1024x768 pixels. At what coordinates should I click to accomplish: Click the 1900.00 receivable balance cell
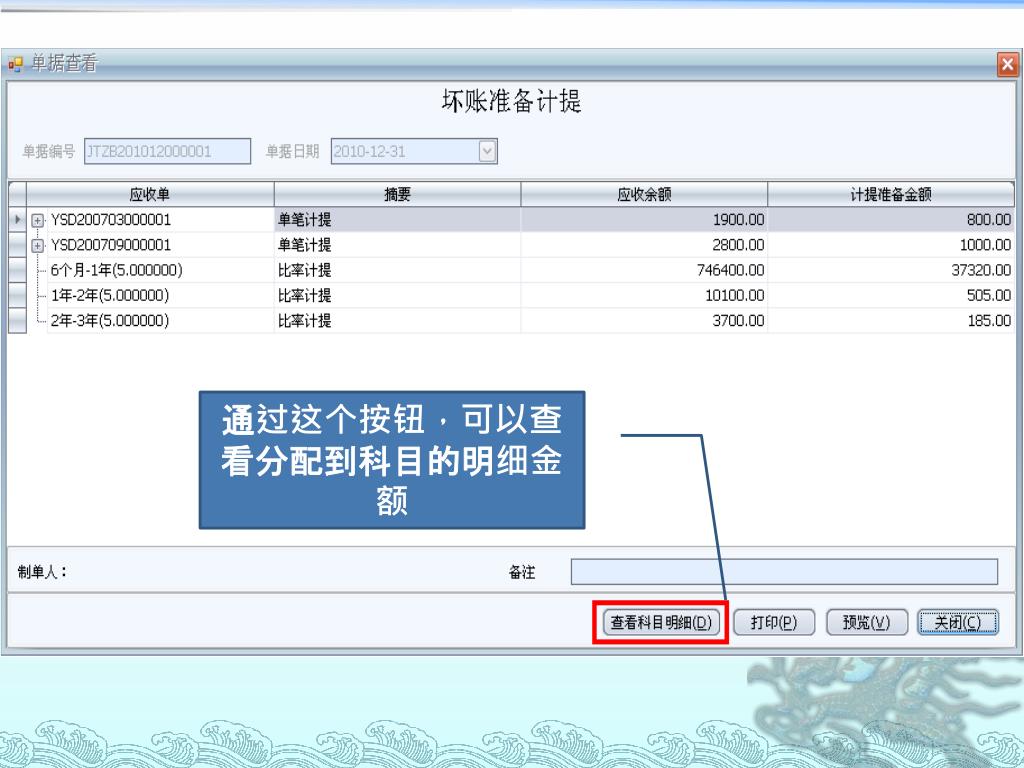644,220
